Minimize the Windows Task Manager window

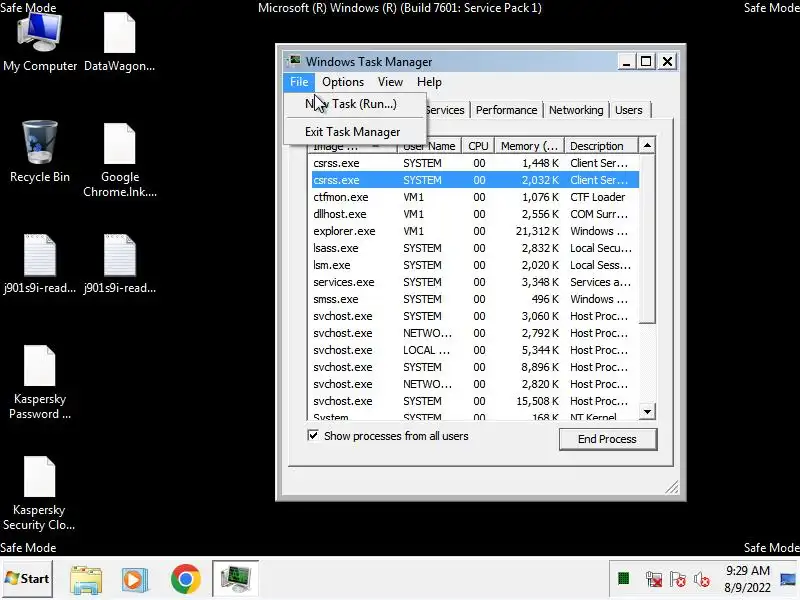coord(626,62)
